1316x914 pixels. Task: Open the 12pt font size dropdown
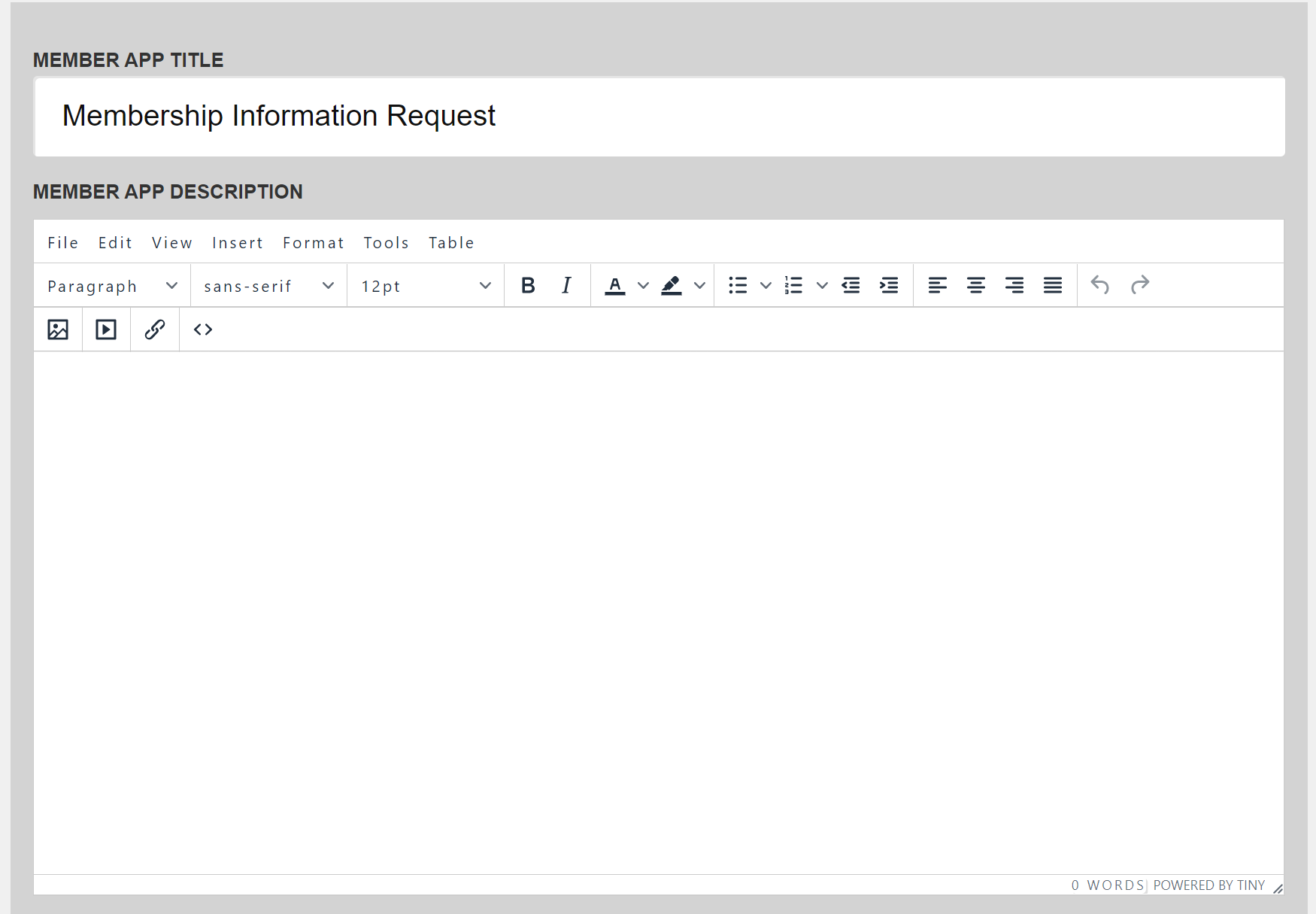[426, 286]
